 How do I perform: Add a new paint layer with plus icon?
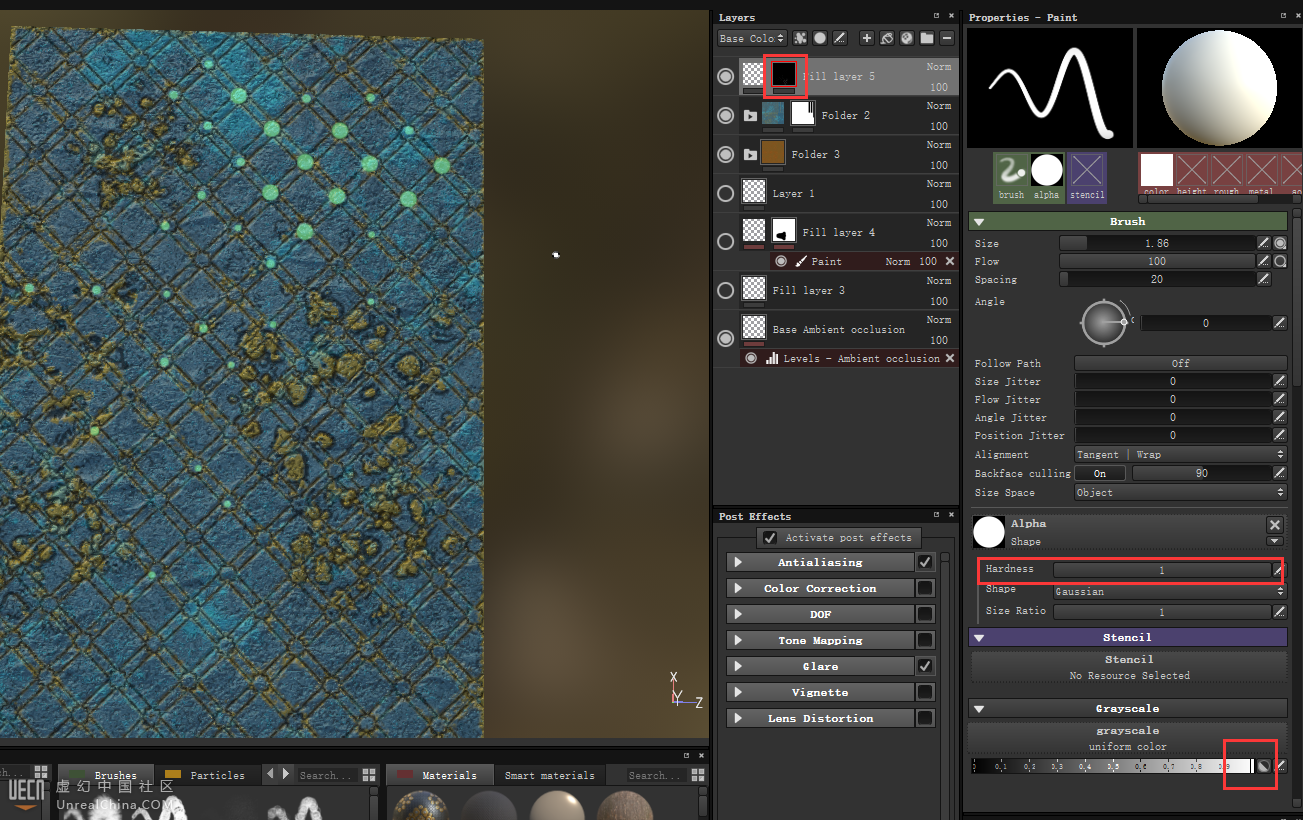point(867,38)
